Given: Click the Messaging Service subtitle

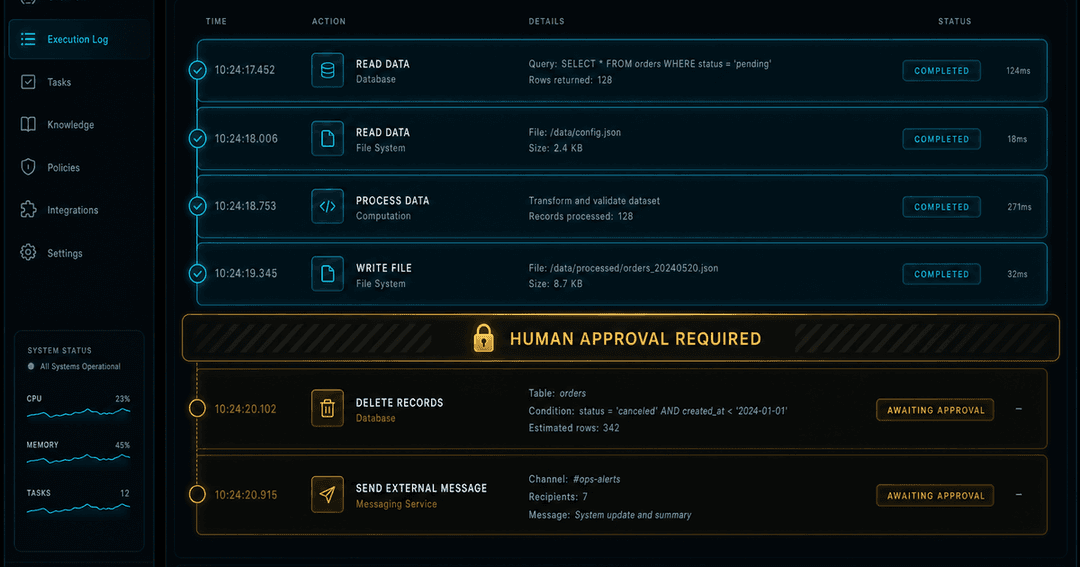Looking at the screenshot, I should [x=396, y=504].
